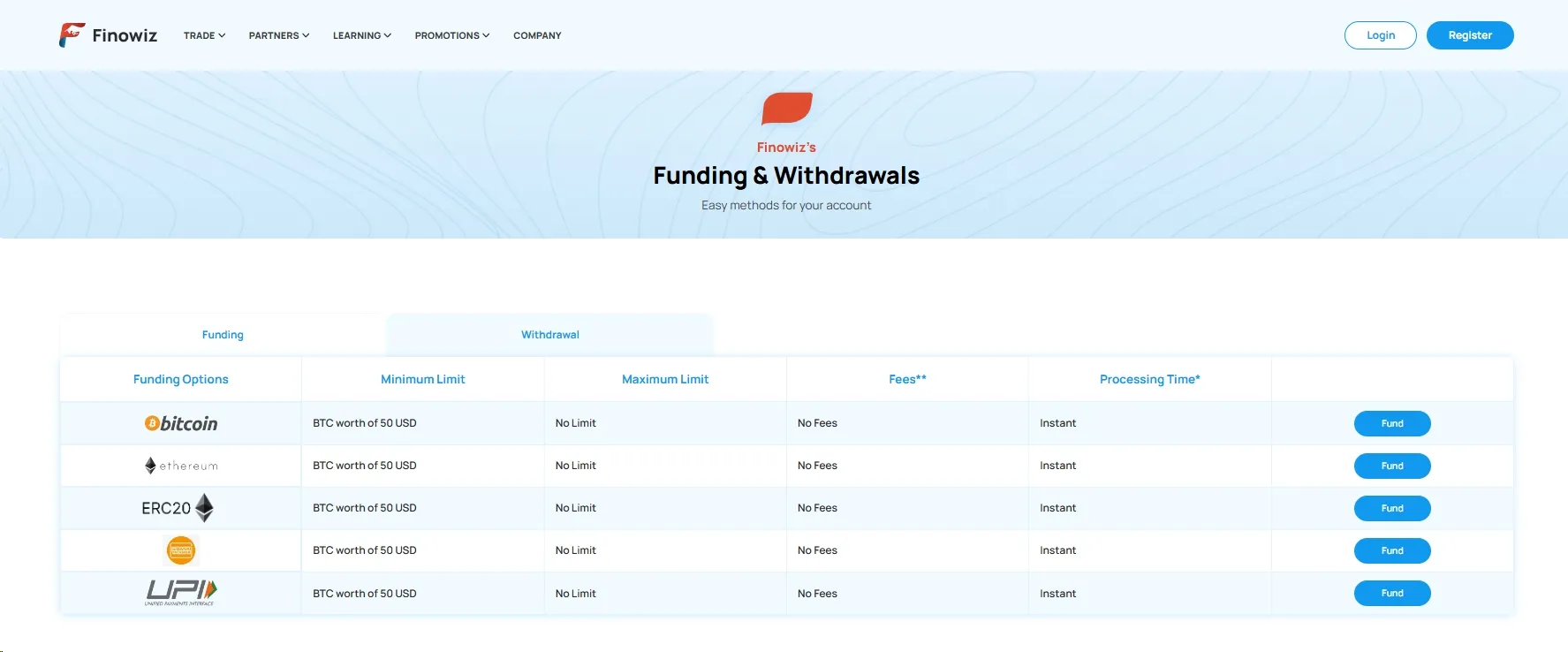Click the Processing Time* column header
The image size is (1568, 652).
pyautogui.click(x=1150, y=379)
